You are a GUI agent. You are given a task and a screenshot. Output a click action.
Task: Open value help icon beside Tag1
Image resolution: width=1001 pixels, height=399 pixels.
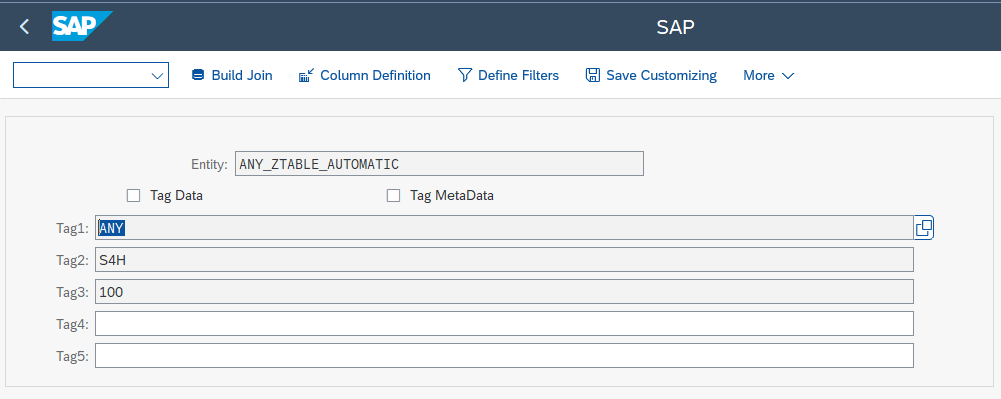[924, 227]
